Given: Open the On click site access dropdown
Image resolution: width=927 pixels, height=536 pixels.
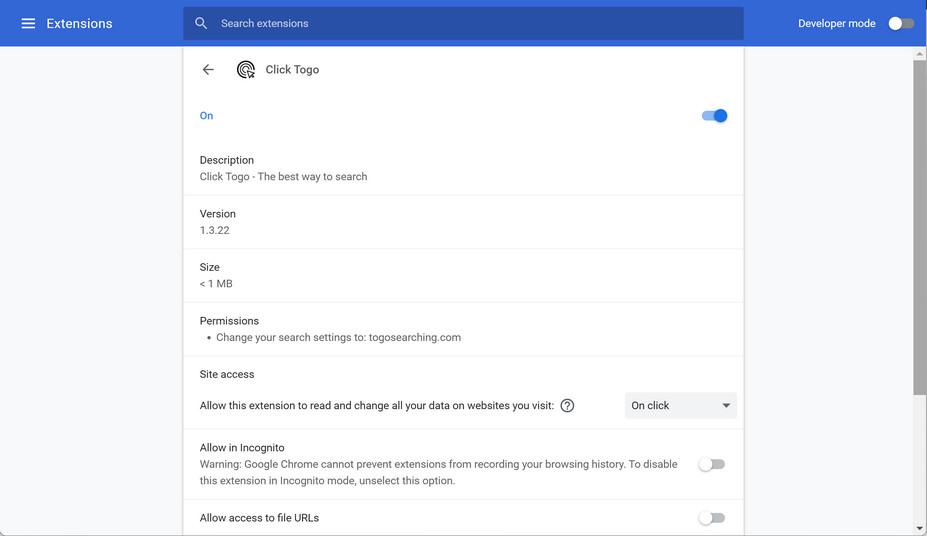Looking at the screenshot, I should coord(680,405).
